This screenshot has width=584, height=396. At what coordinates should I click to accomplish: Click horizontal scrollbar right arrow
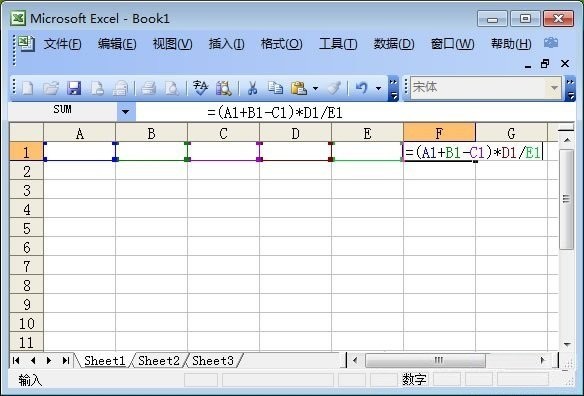point(543,360)
